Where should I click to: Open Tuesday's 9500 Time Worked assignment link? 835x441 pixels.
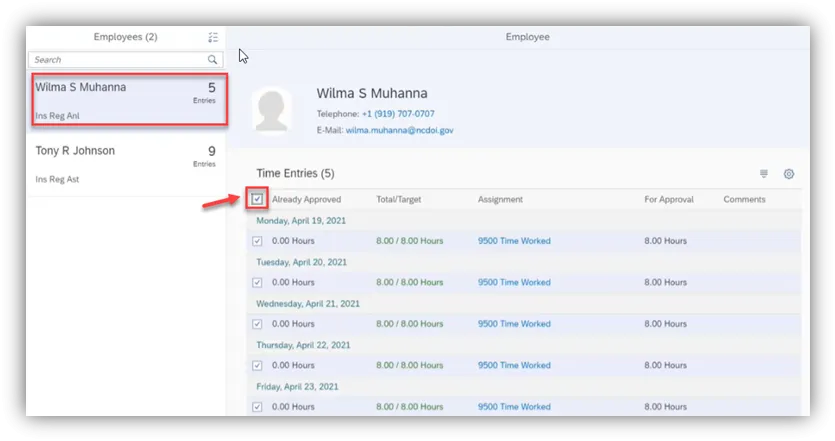514,283
